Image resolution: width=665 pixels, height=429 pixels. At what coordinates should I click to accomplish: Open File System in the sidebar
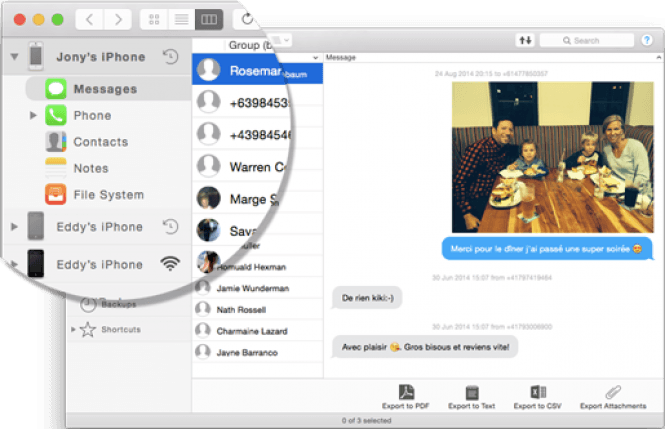(109, 195)
